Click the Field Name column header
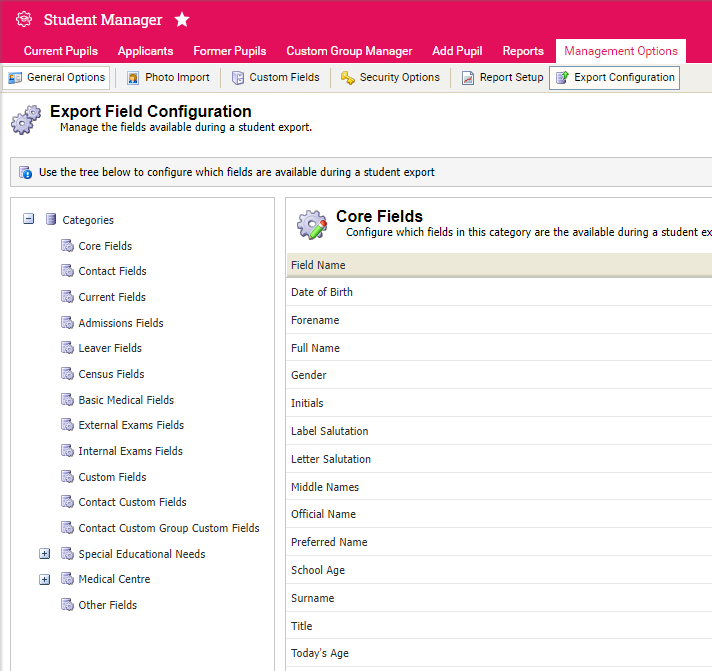712x671 pixels. [318, 265]
